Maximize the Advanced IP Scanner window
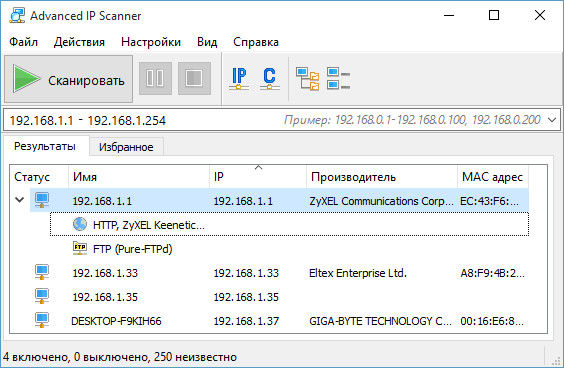This screenshot has width=564, height=368. 494,15
